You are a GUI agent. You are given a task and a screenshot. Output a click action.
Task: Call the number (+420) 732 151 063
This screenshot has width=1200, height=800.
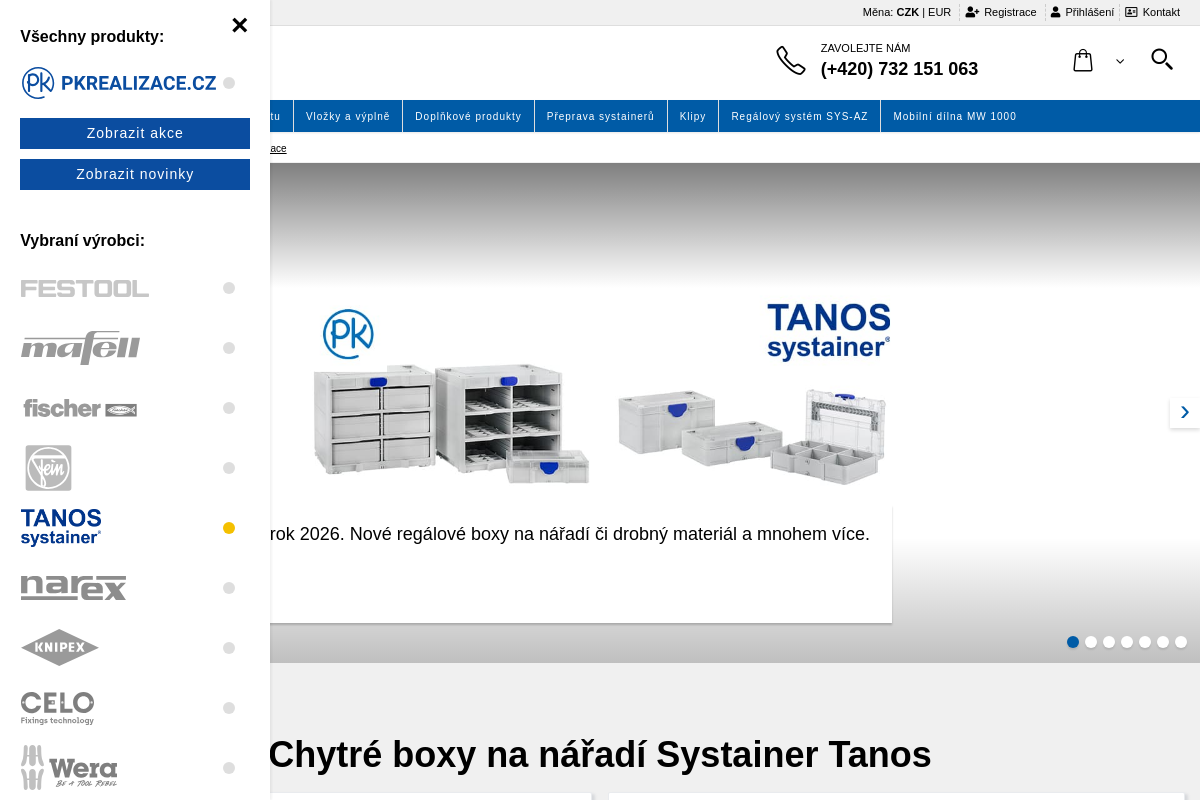coord(899,69)
